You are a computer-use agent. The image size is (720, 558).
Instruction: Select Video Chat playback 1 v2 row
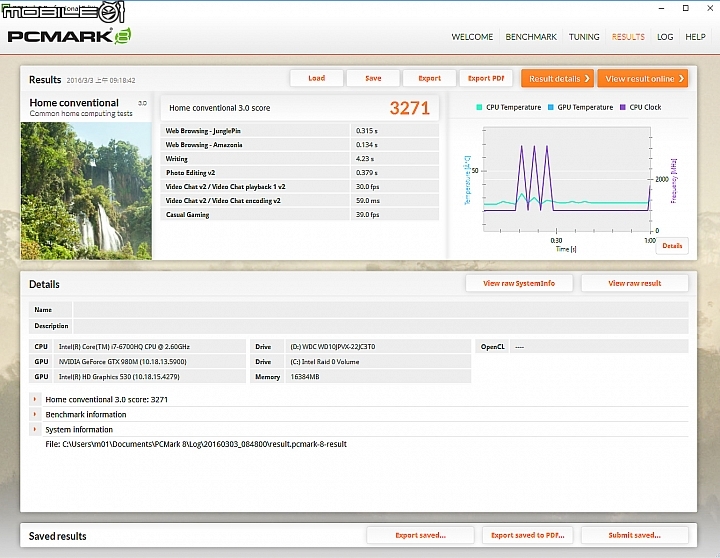pos(299,186)
